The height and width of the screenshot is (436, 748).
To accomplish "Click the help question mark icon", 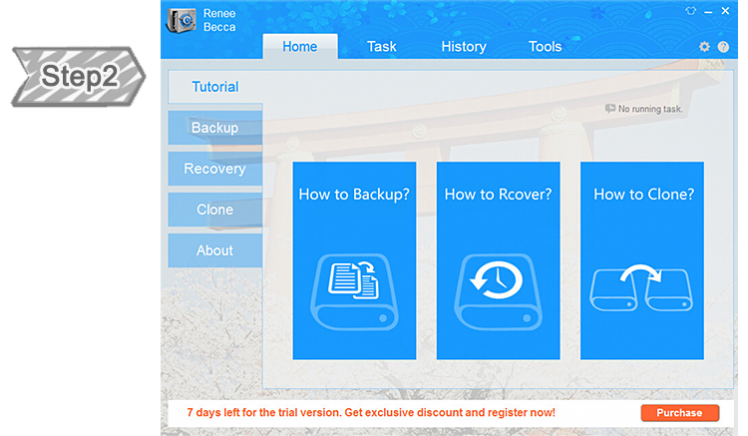I will coord(723,47).
